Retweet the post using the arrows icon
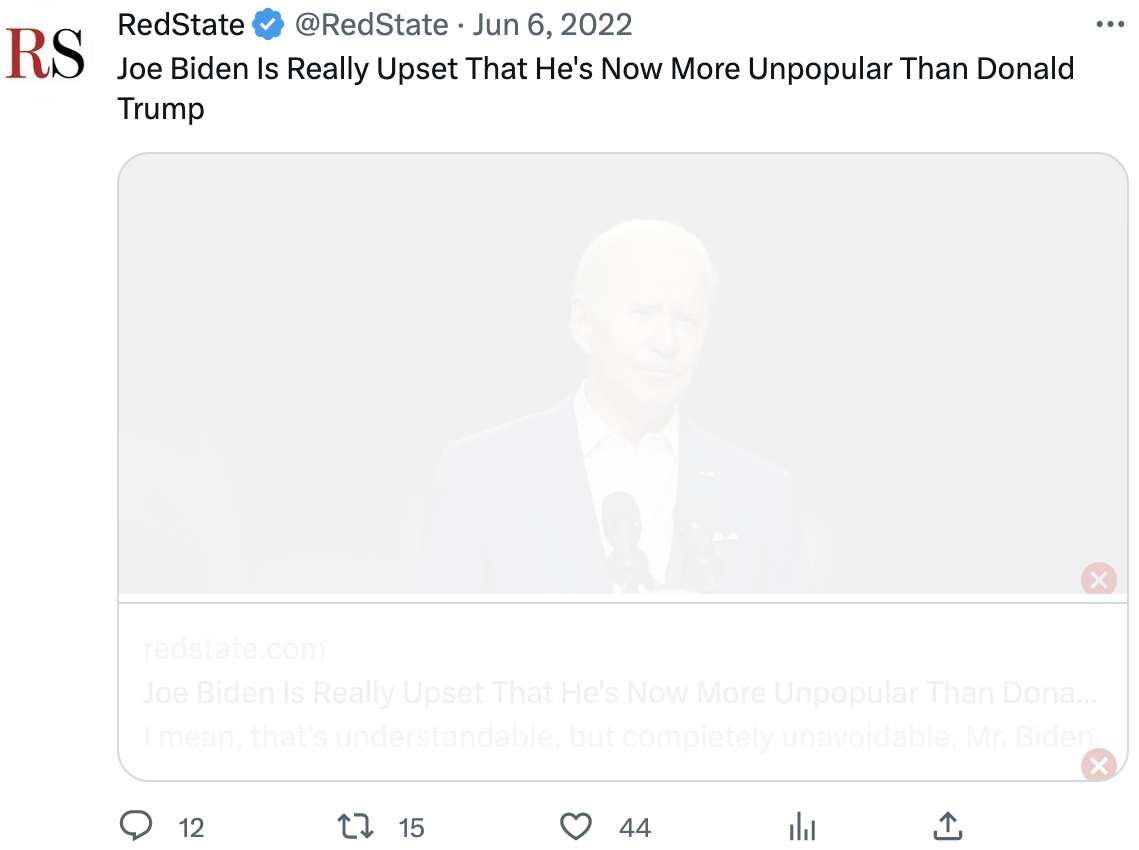This screenshot has width=1139, height=850. point(355,826)
